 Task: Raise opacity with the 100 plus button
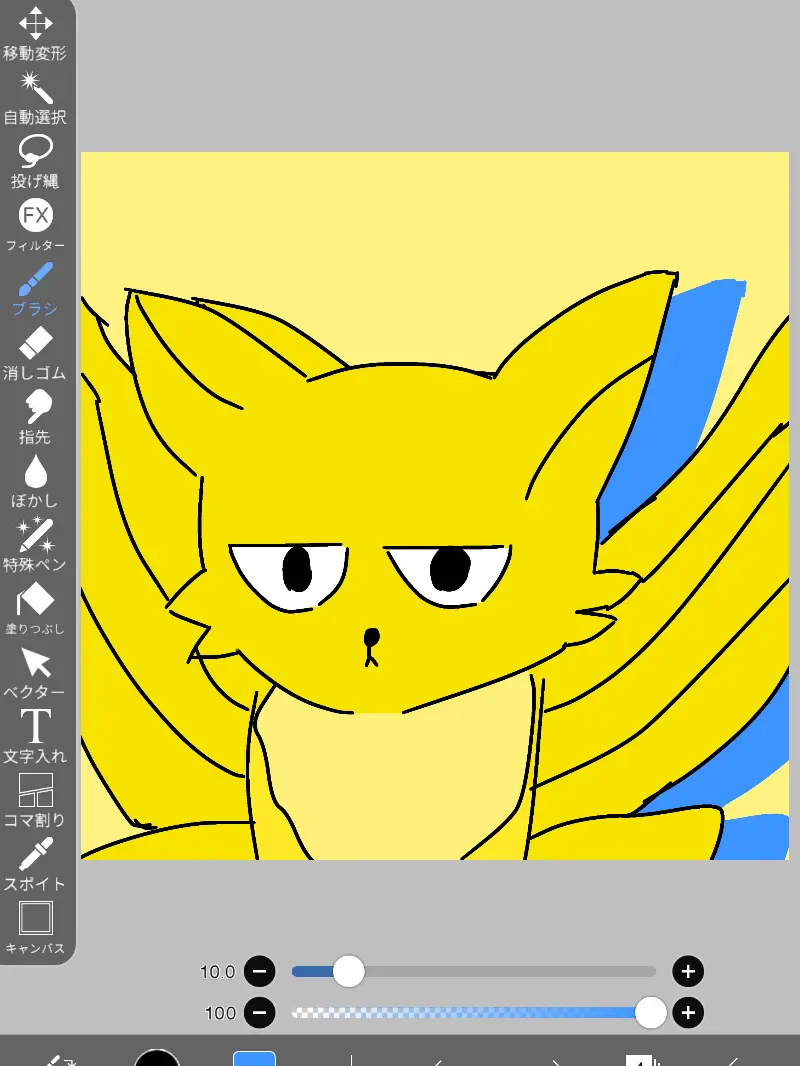click(688, 1013)
